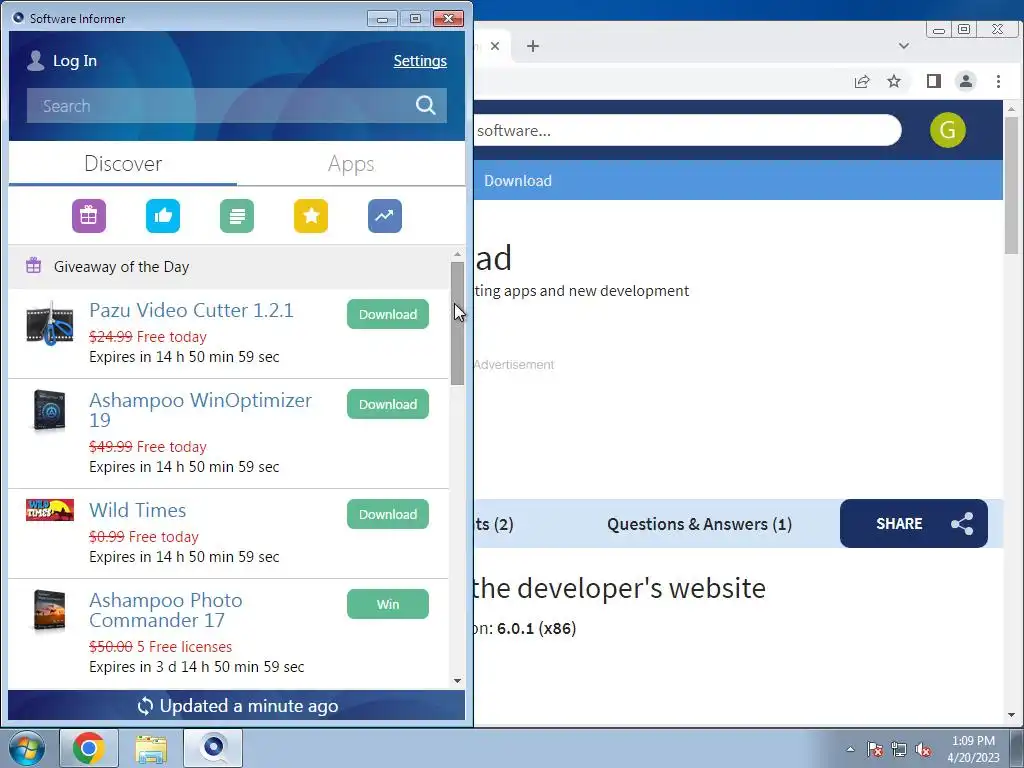1024x768 pixels.
Task: Switch to the Discover tab
Action: tap(123, 163)
